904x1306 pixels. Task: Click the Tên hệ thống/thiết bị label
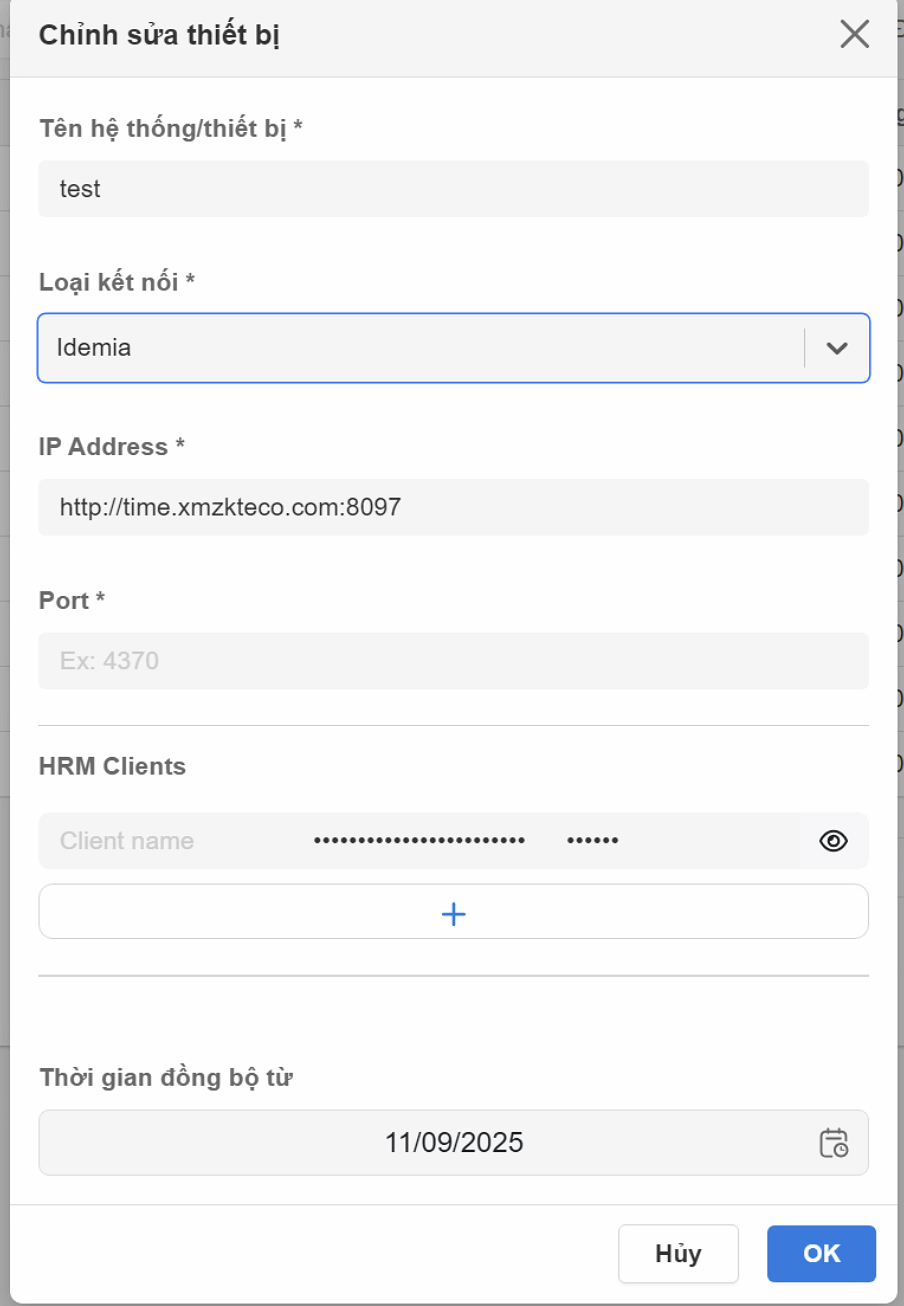click(170, 129)
